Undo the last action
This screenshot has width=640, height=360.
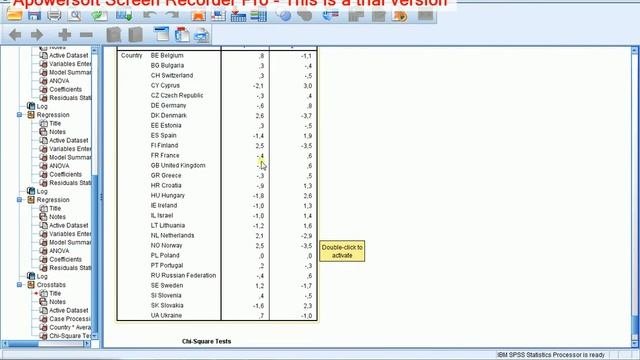click(x=149, y=16)
